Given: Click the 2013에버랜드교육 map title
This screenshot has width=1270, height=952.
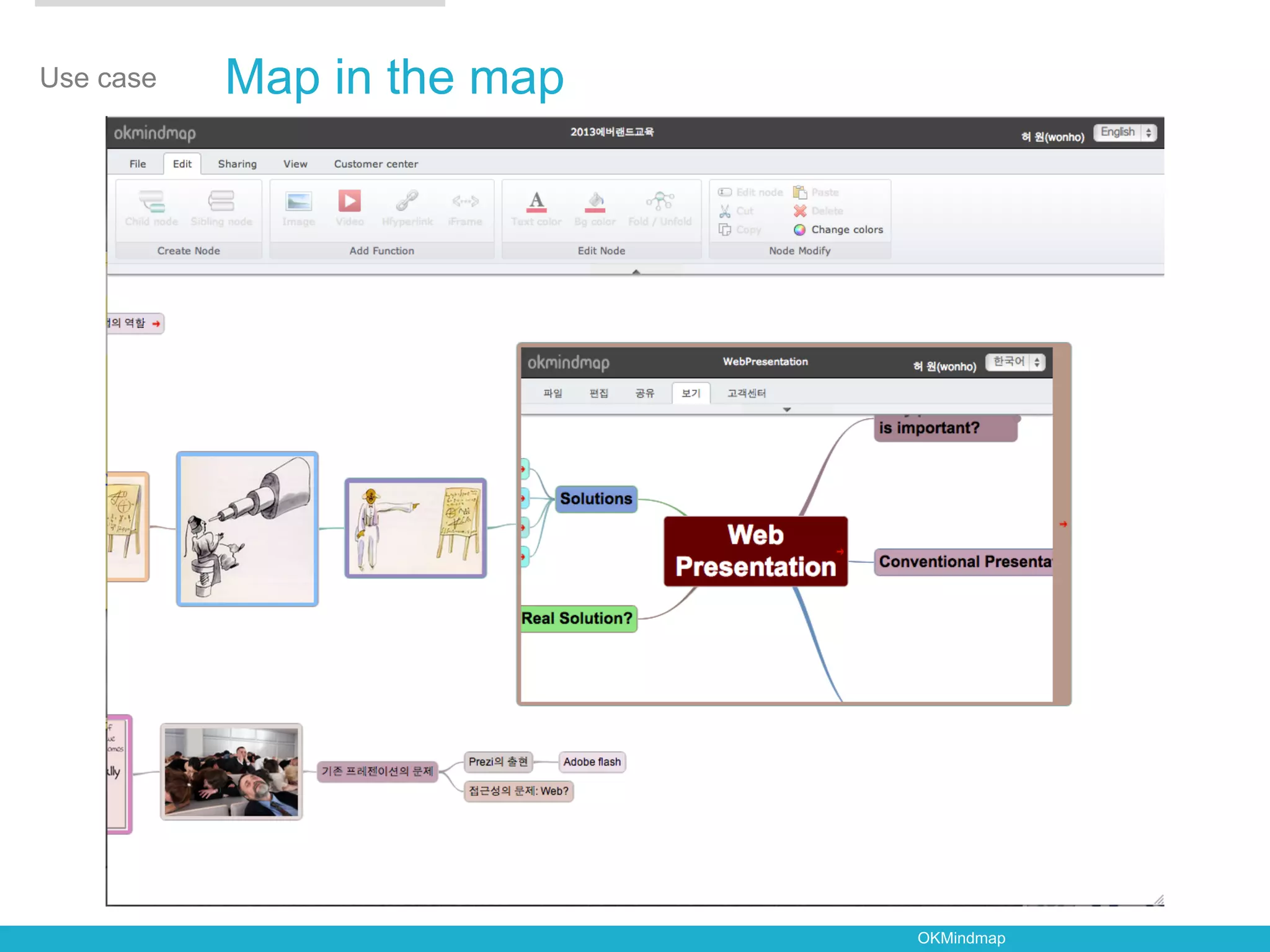Looking at the screenshot, I should [612, 132].
